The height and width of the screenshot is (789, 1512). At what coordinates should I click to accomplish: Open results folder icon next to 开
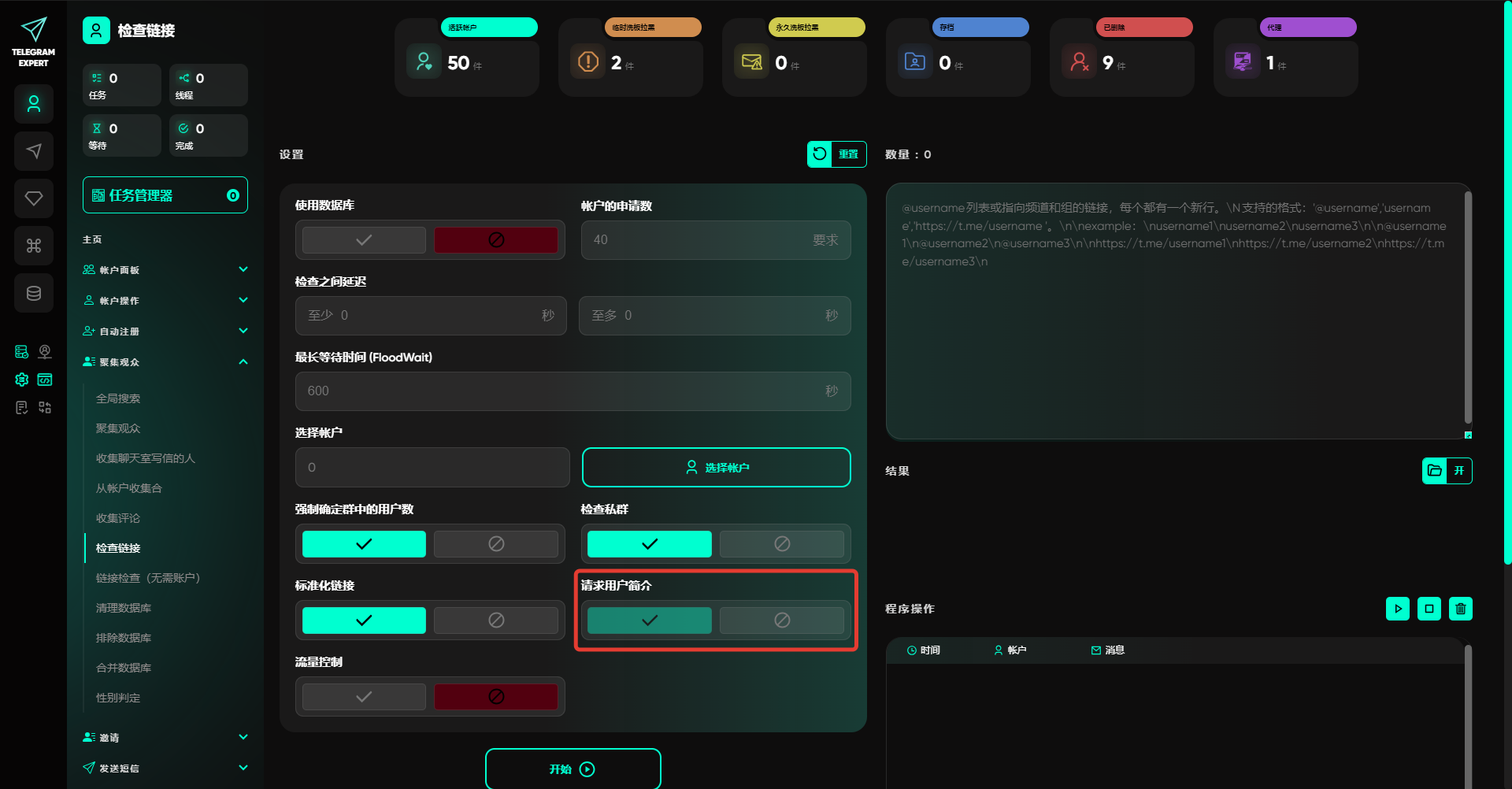pyautogui.click(x=1434, y=471)
